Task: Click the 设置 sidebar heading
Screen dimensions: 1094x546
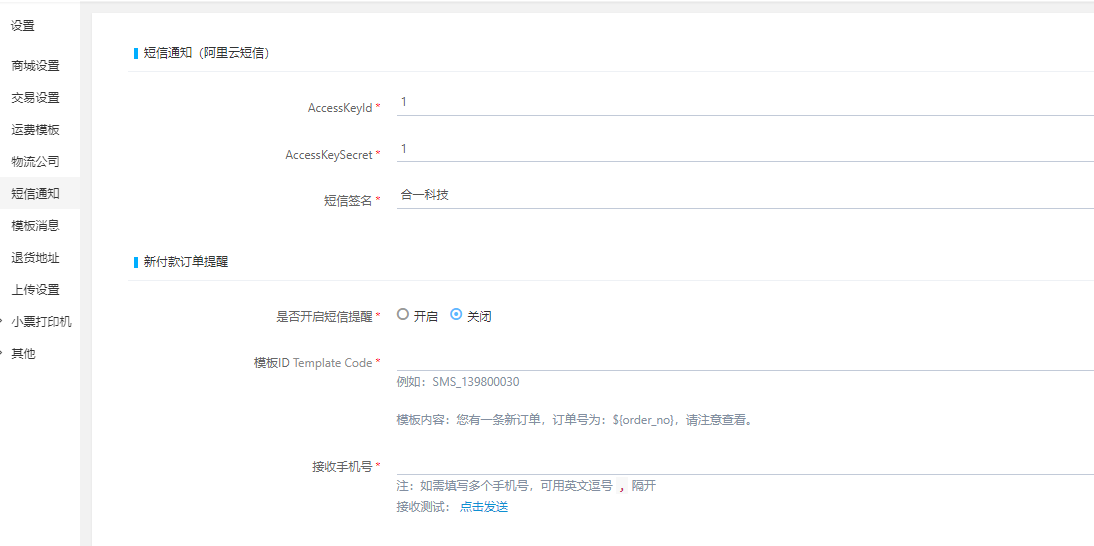Action: (x=22, y=26)
